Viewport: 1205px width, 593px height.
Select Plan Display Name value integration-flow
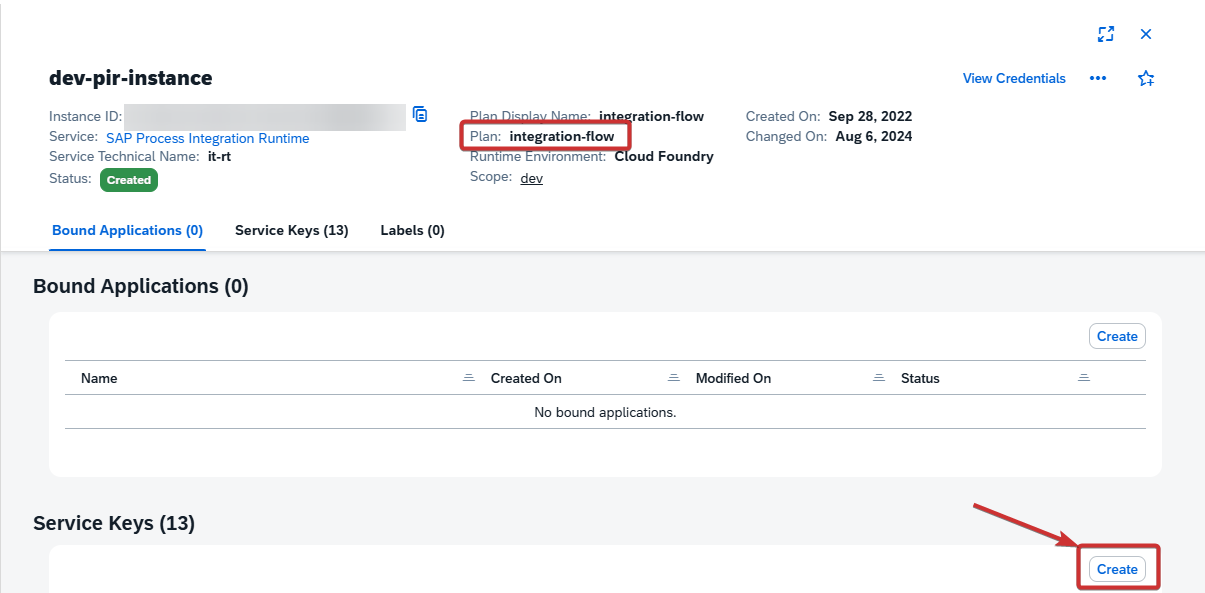[x=652, y=116]
